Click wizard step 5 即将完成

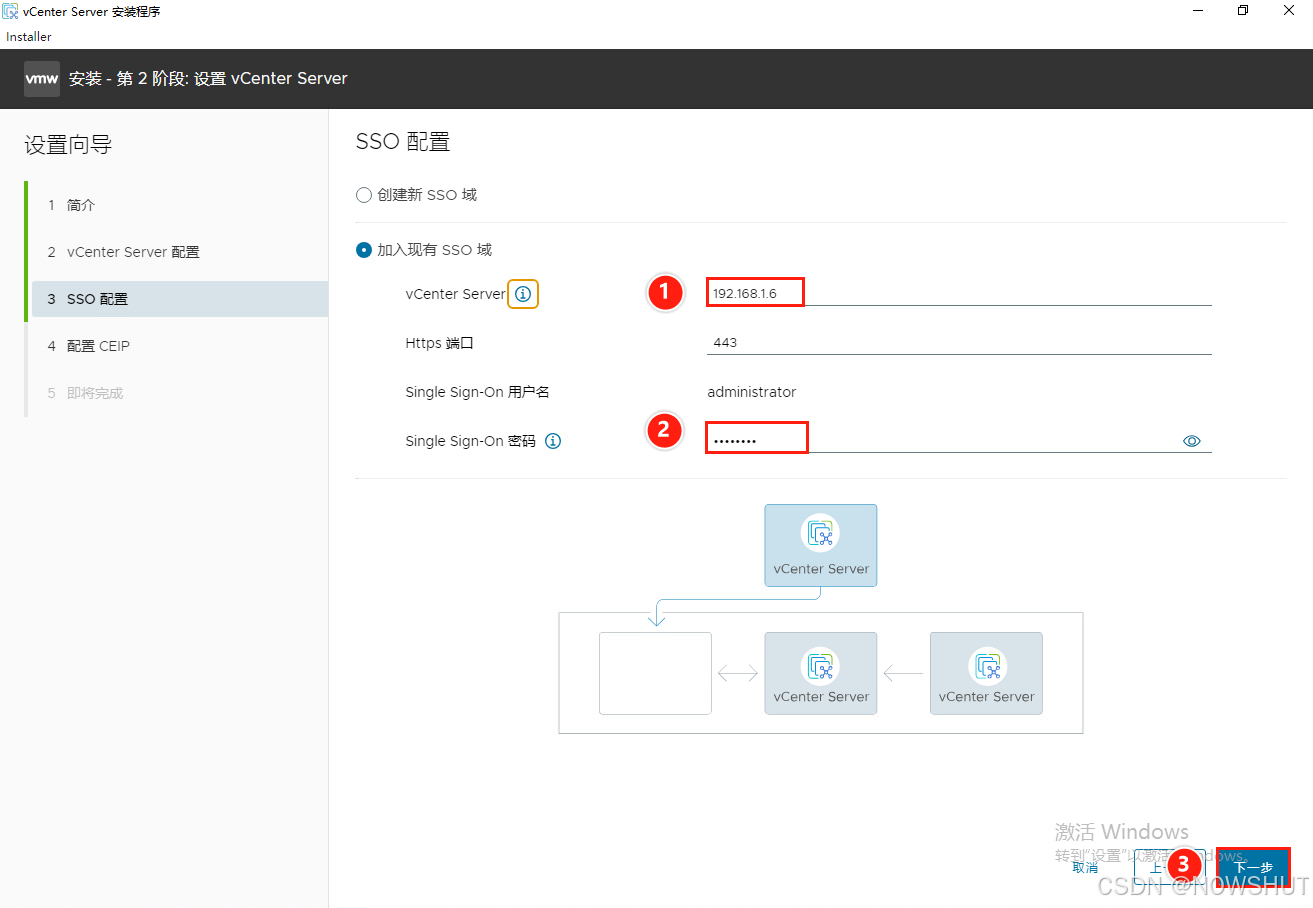click(180, 393)
